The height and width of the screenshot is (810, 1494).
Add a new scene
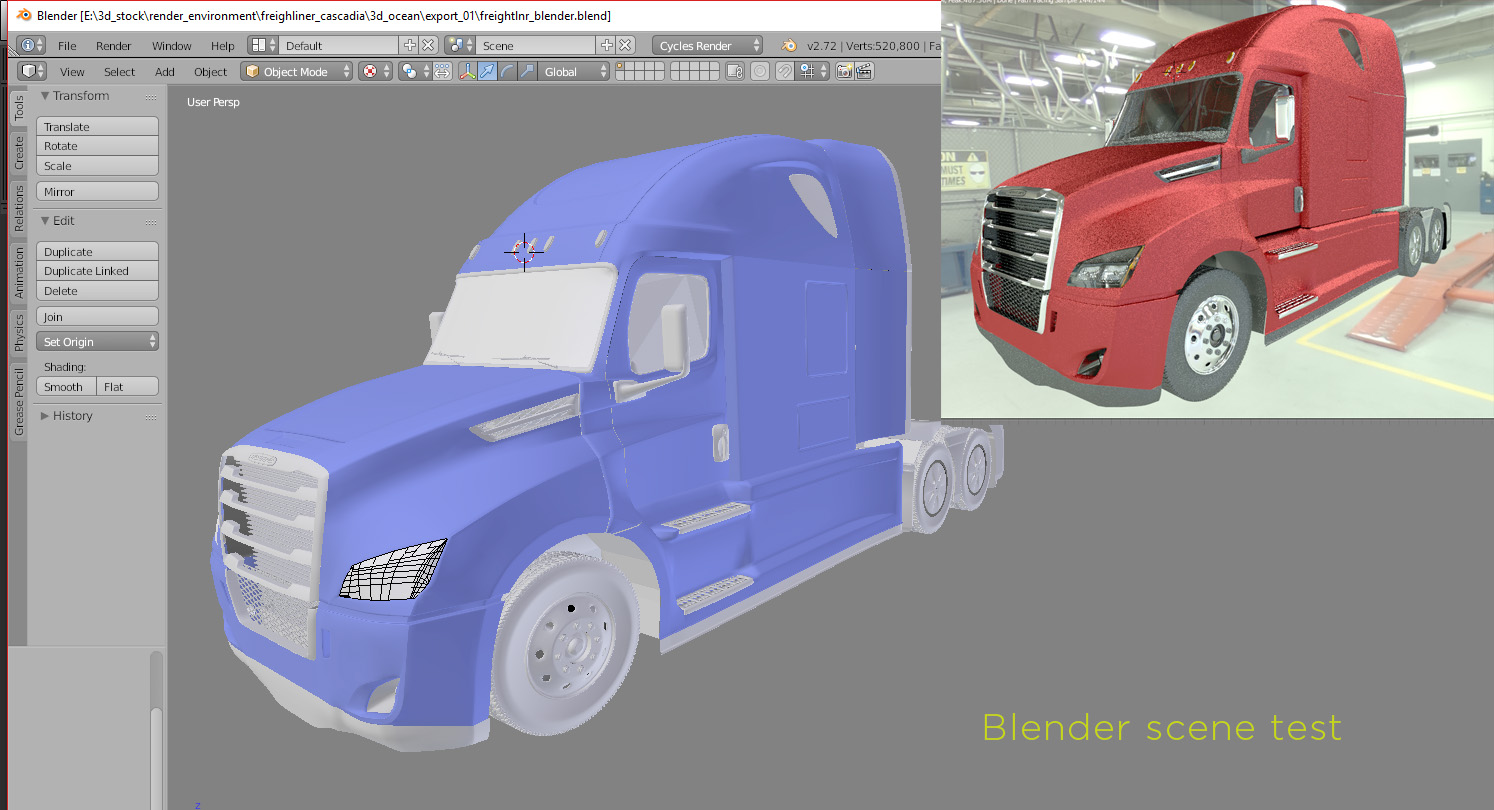(606, 46)
